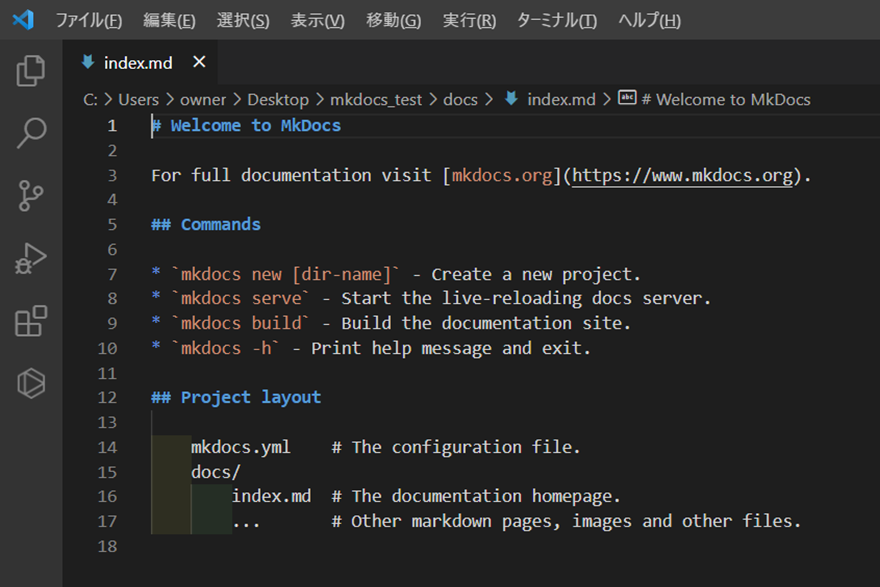Open the Explorer view in activity bar

31,70
